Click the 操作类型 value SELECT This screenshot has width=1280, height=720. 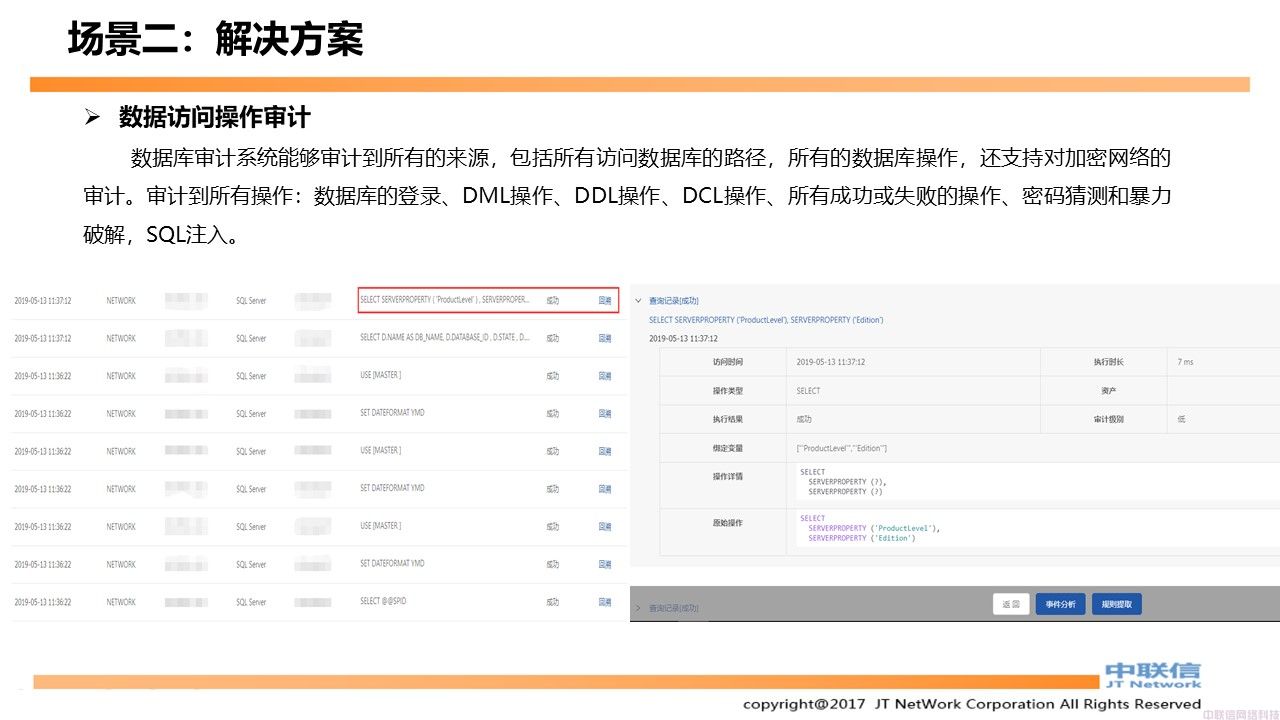[808, 391]
